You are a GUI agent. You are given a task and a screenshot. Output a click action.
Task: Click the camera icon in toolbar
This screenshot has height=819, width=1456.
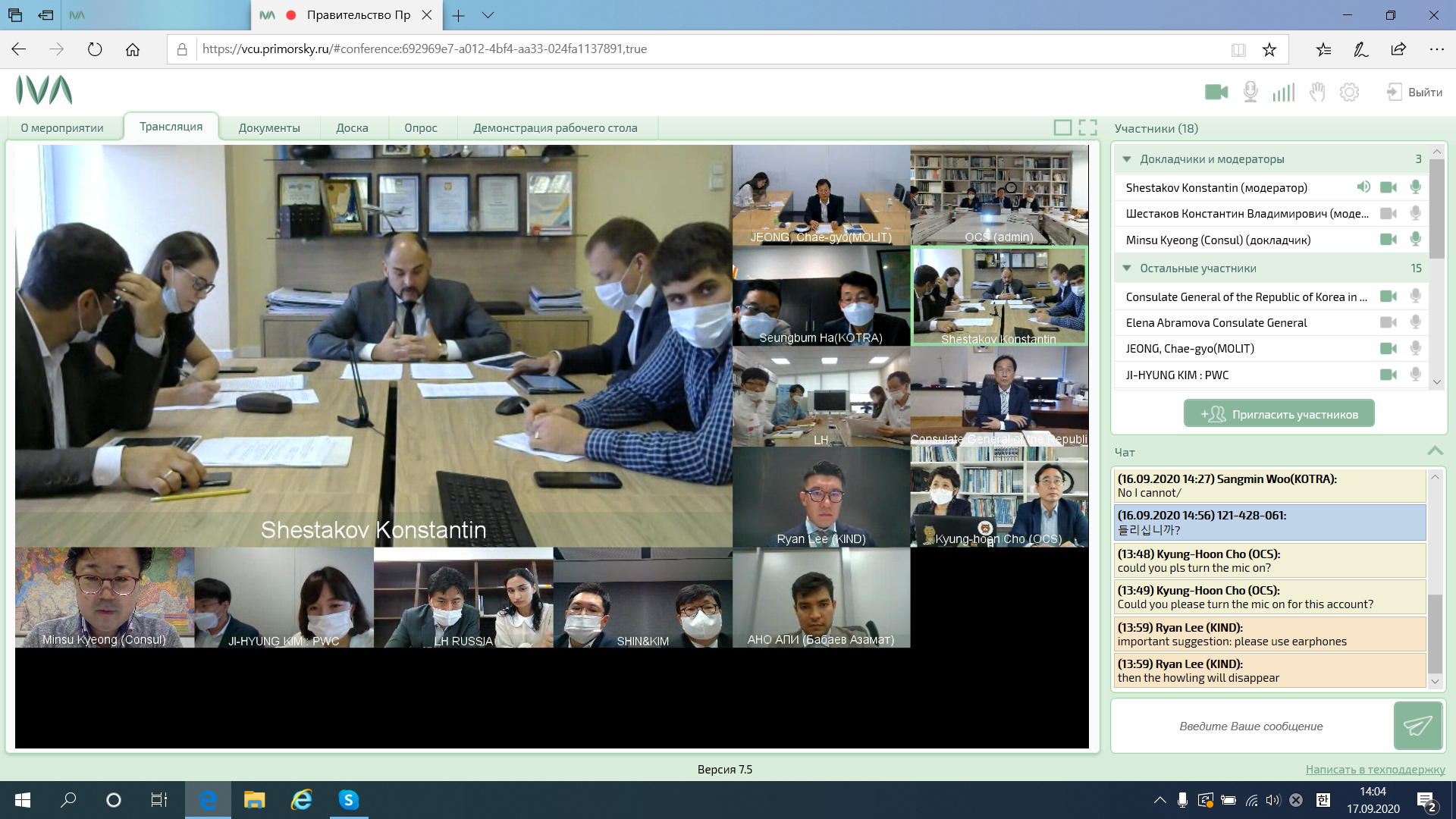click(x=1217, y=92)
